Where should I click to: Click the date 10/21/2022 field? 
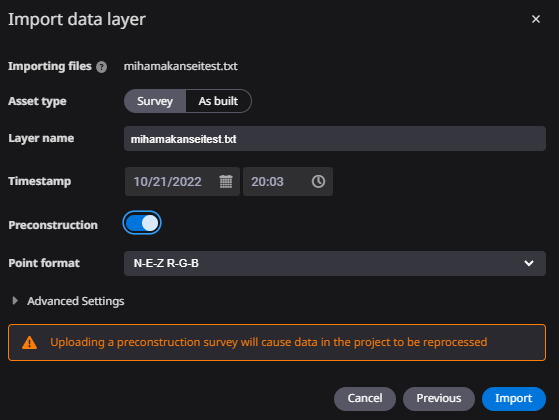coord(182,181)
